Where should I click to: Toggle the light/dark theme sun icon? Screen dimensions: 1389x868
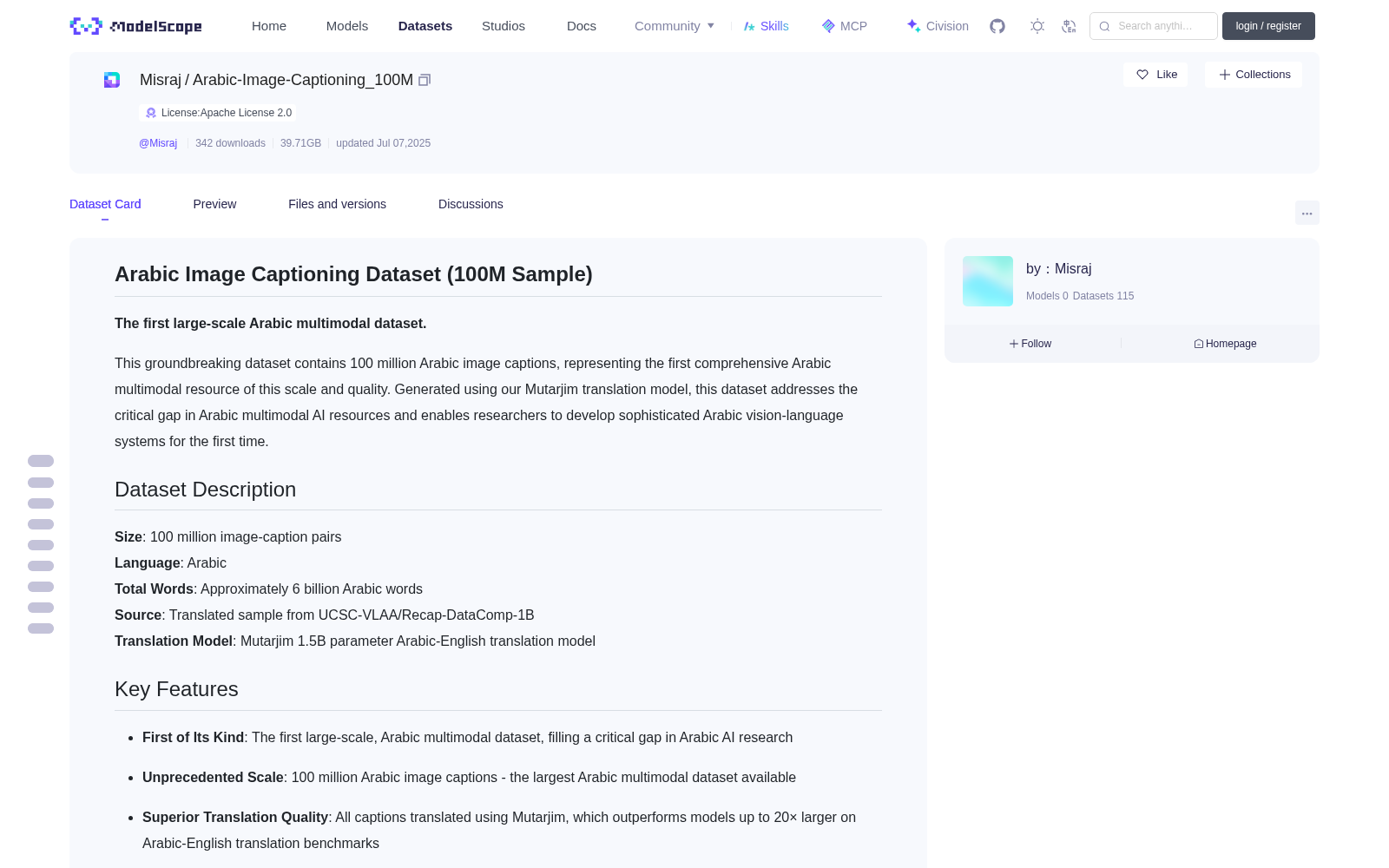point(1037,26)
